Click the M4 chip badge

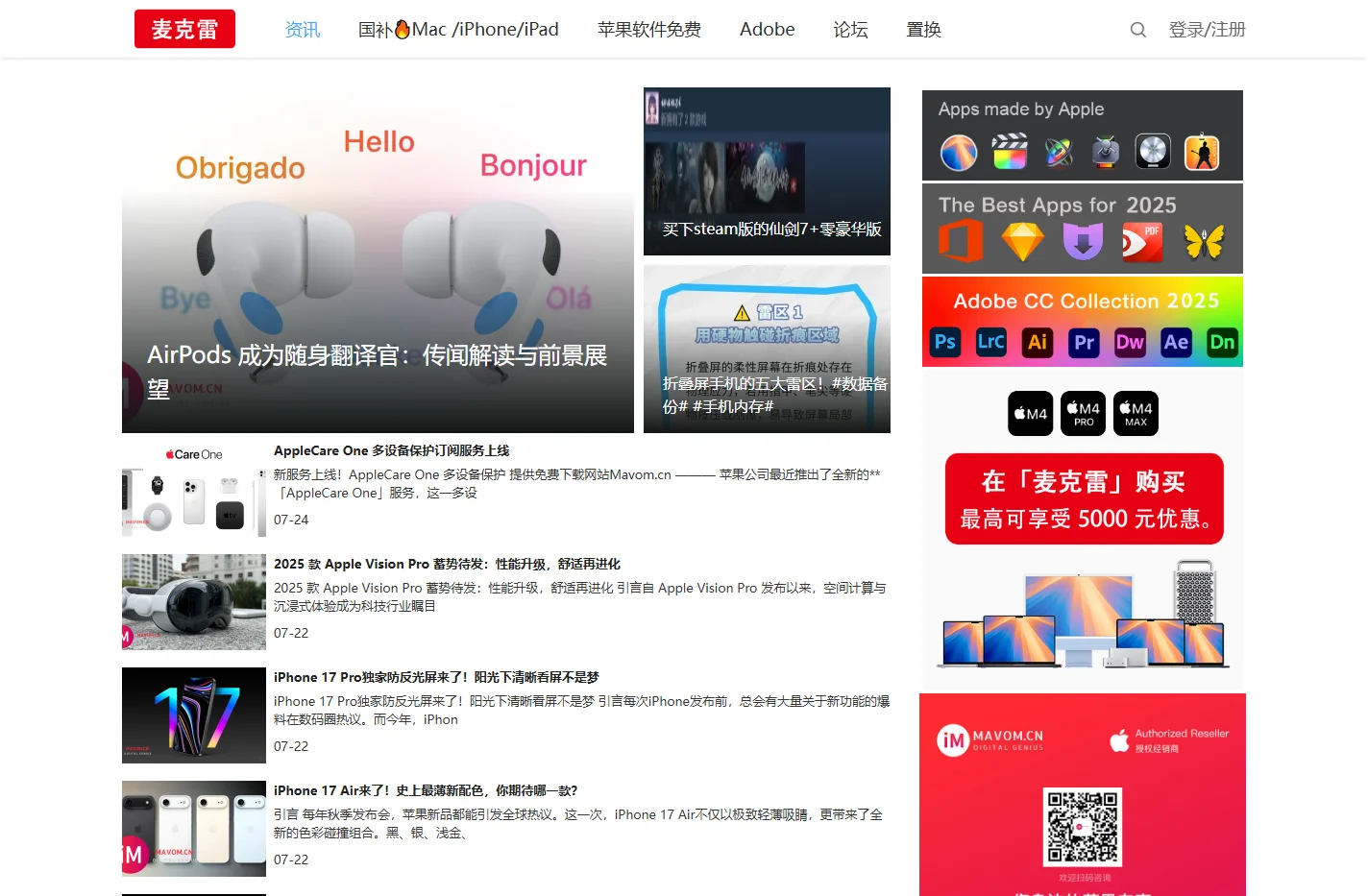[x=1031, y=414]
